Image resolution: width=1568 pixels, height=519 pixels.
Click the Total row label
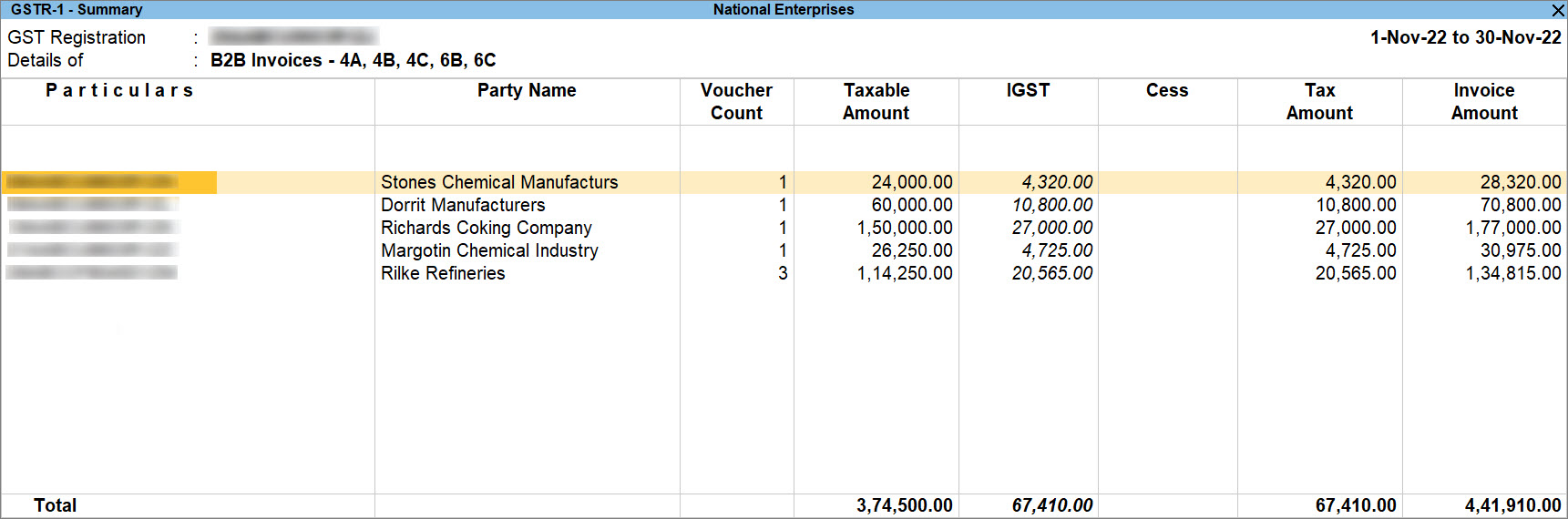55,505
